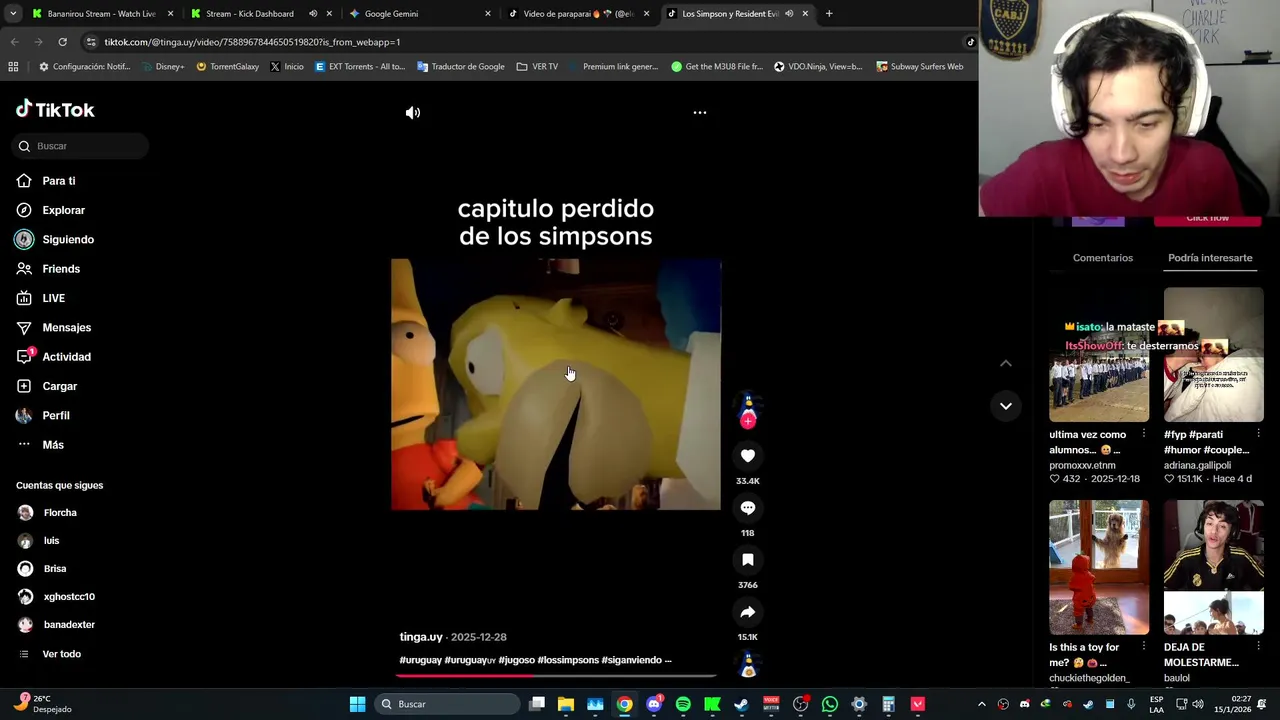
Task: Open options for 'ultima vez como alumnos' video
Action: coord(1144,434)
